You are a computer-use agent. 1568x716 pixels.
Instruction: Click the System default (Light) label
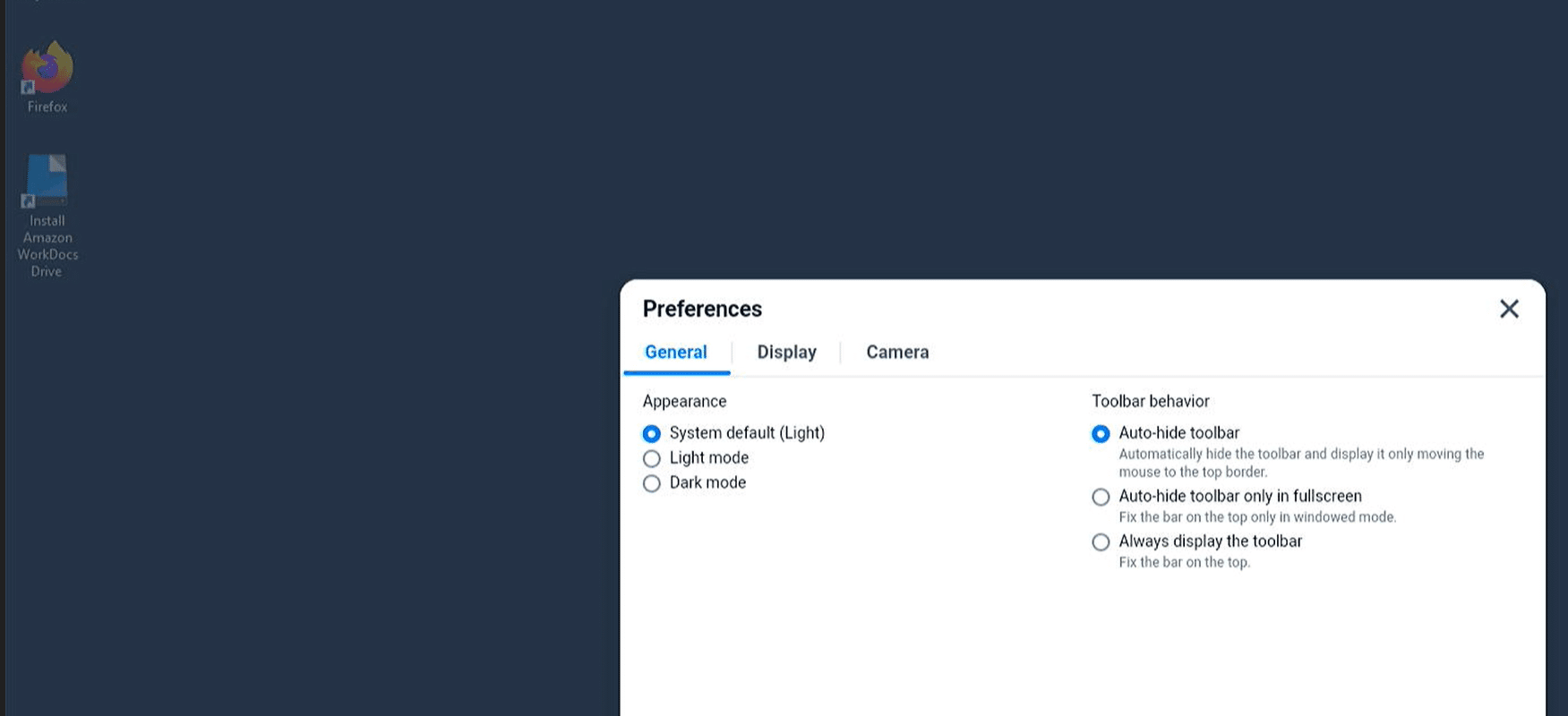(x=747, y=433)
